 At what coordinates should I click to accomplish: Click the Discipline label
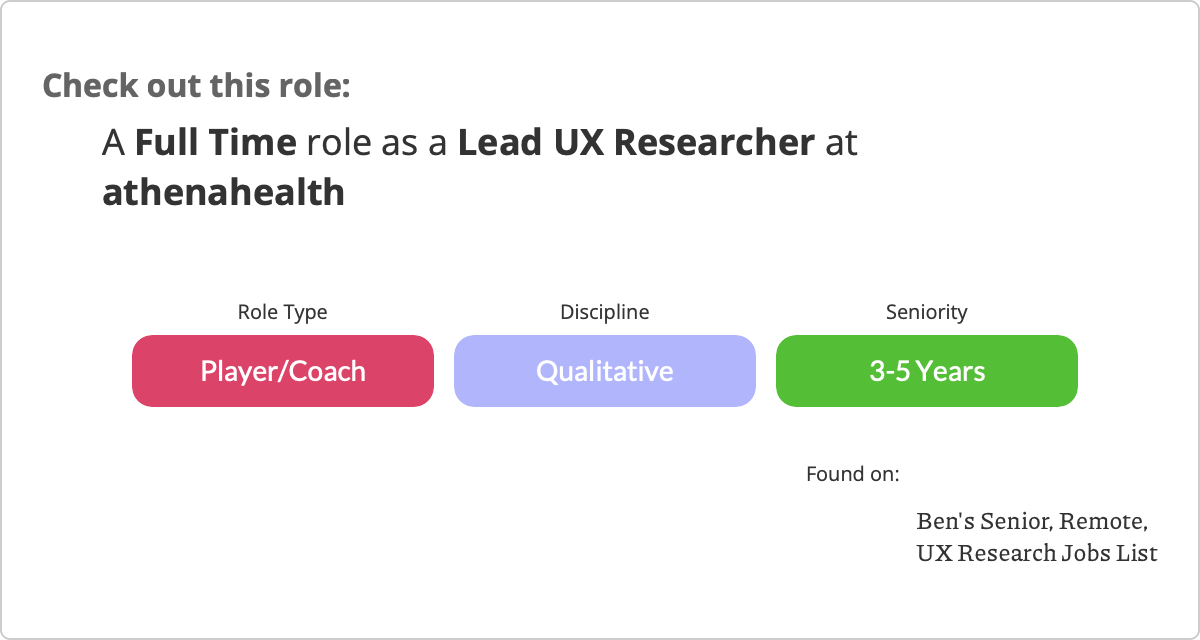click(605, 312)
